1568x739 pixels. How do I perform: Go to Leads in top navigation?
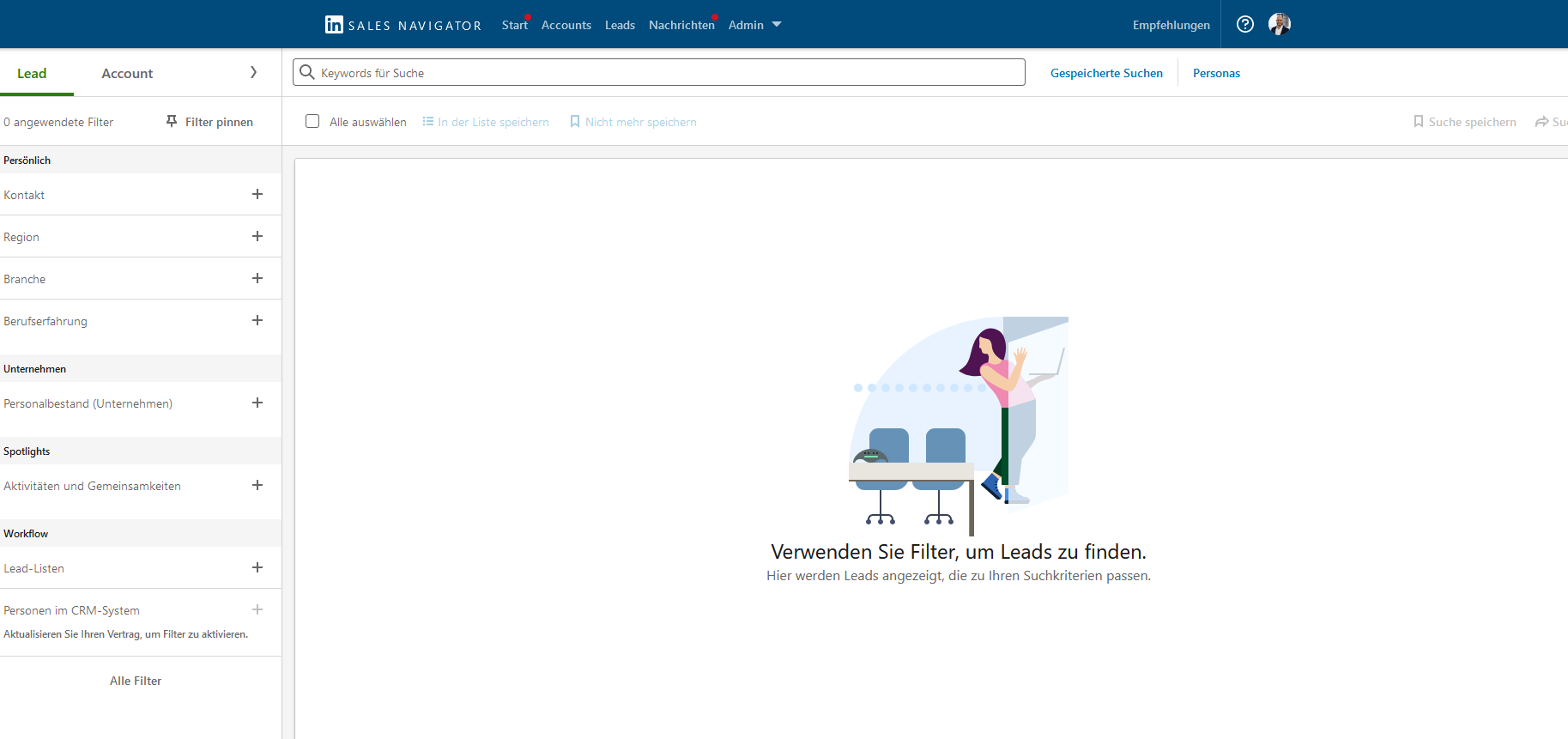click(620, 25)
